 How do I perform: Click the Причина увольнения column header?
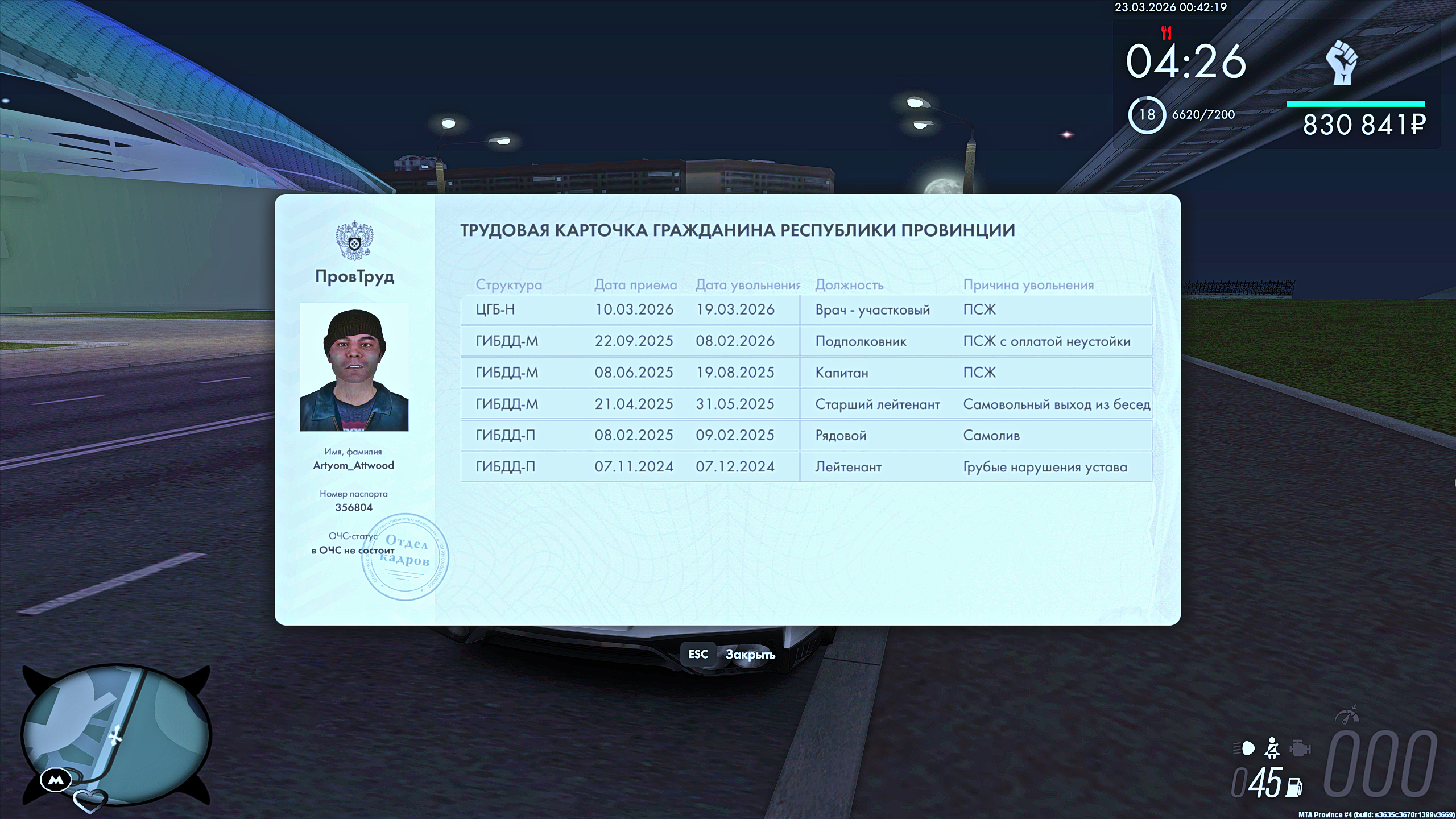coord(1028,285)
